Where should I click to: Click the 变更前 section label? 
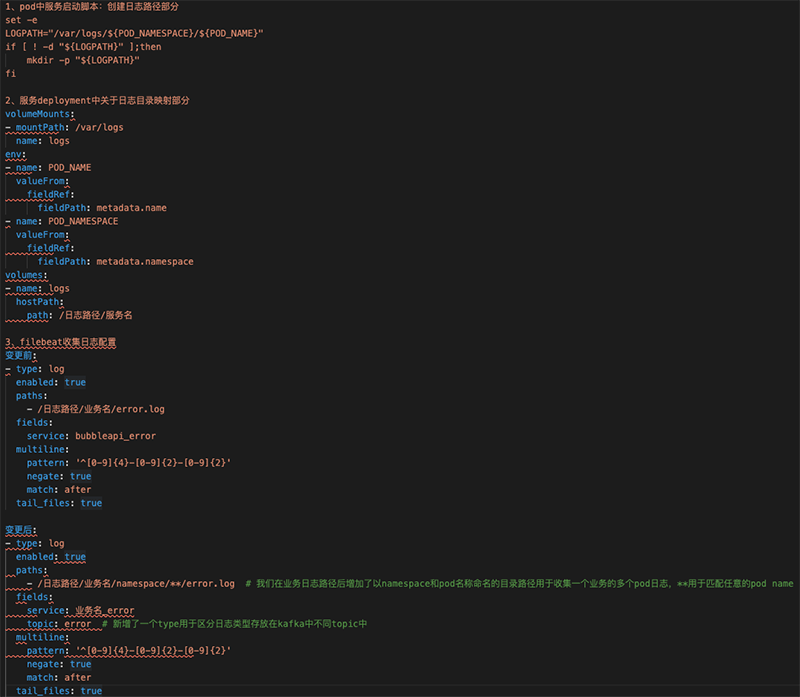(x=17, y=355)
